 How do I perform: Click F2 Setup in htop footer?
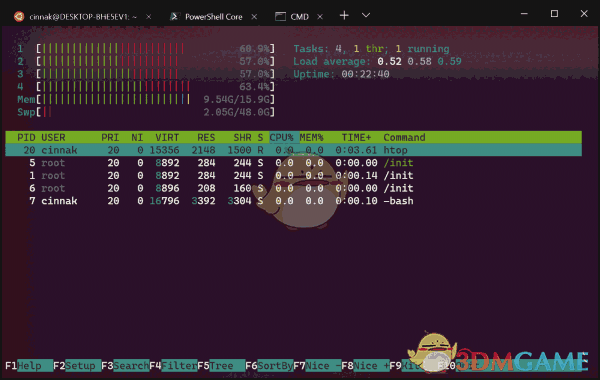click(77, 366)
